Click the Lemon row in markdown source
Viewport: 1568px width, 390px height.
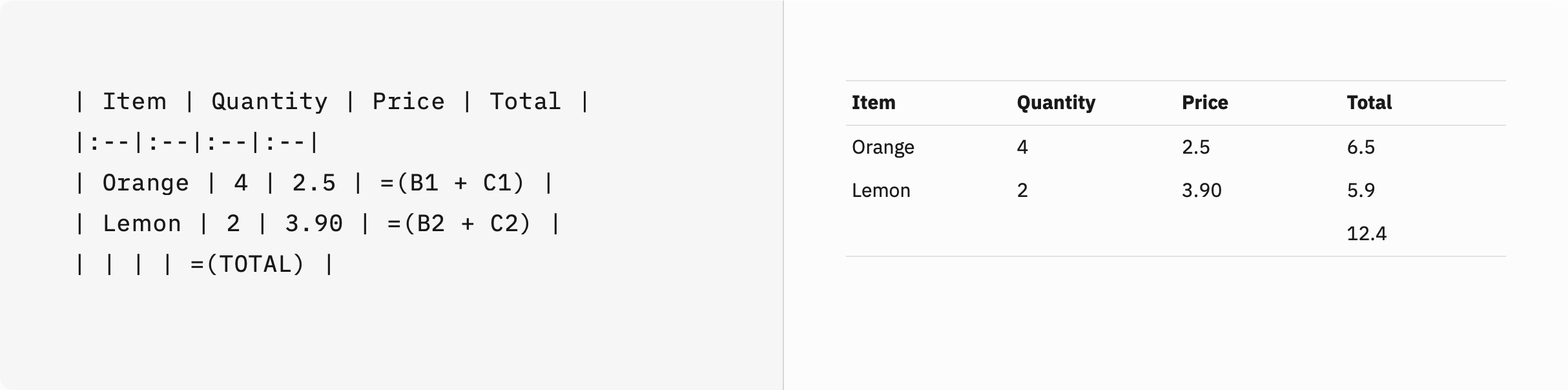click(318, 223)
